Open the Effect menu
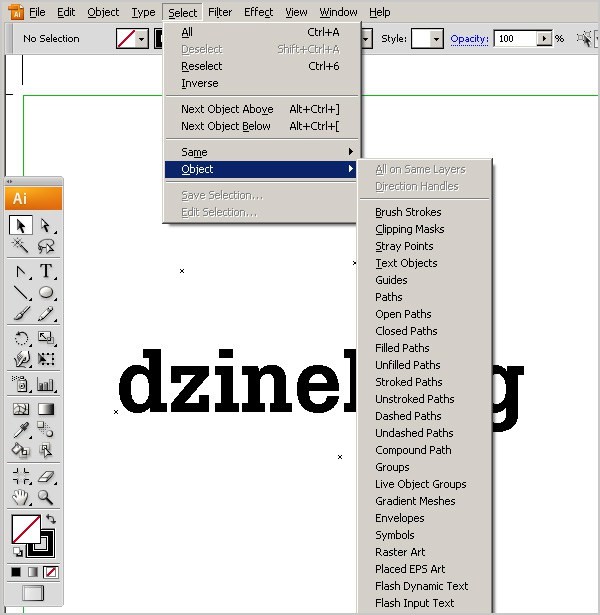Viewport: 600px width, 615px height. tap(258, 13)
